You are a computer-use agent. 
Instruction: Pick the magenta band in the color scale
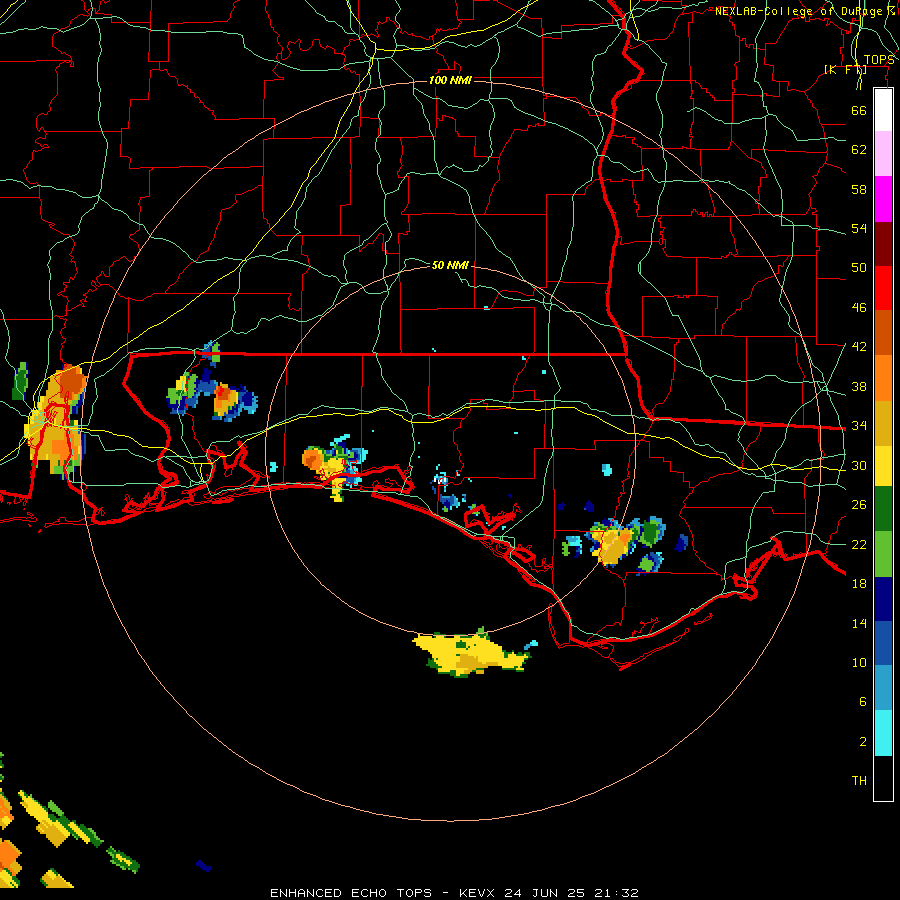(x=883, y=199)
